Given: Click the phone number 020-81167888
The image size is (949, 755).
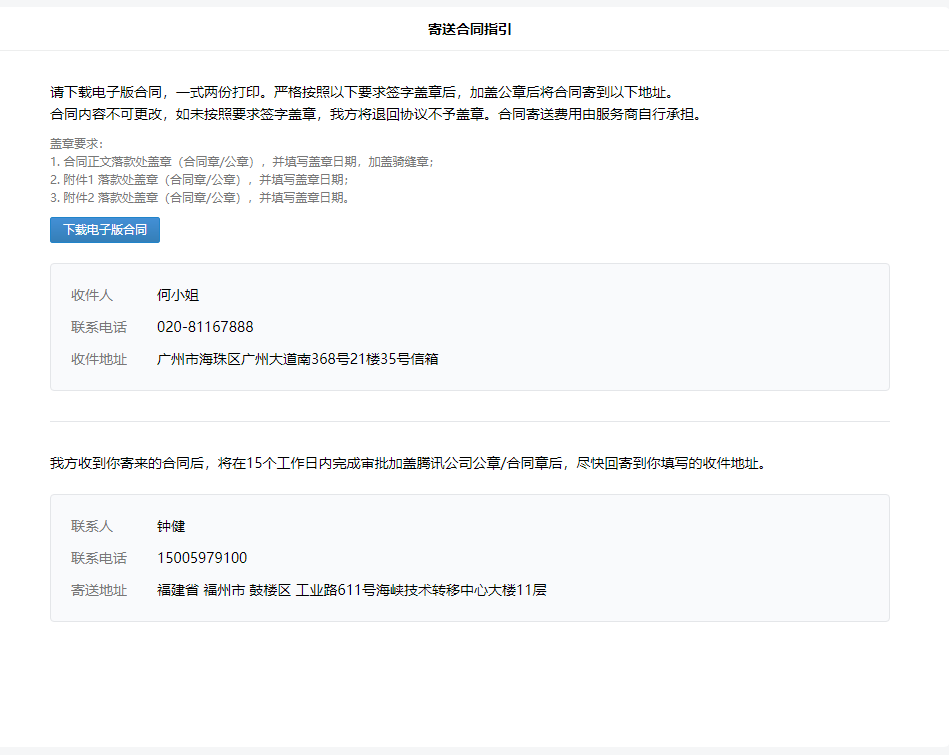Looking at the screenshot, I should pyautogui.click(x=205, y=327).
